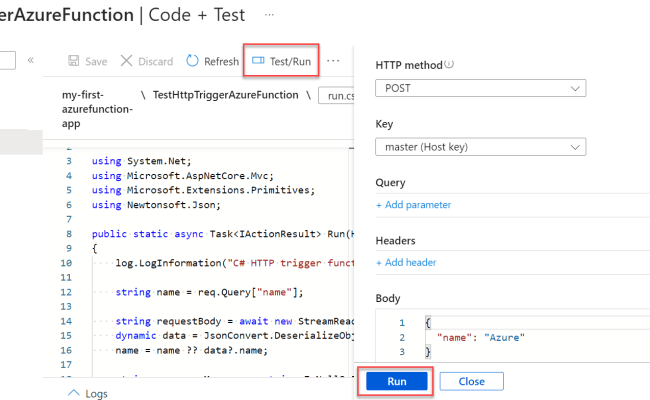Screen dimensions: 650x400
Task: Click the Discard toolbar label
Action: tap(155, 61)
